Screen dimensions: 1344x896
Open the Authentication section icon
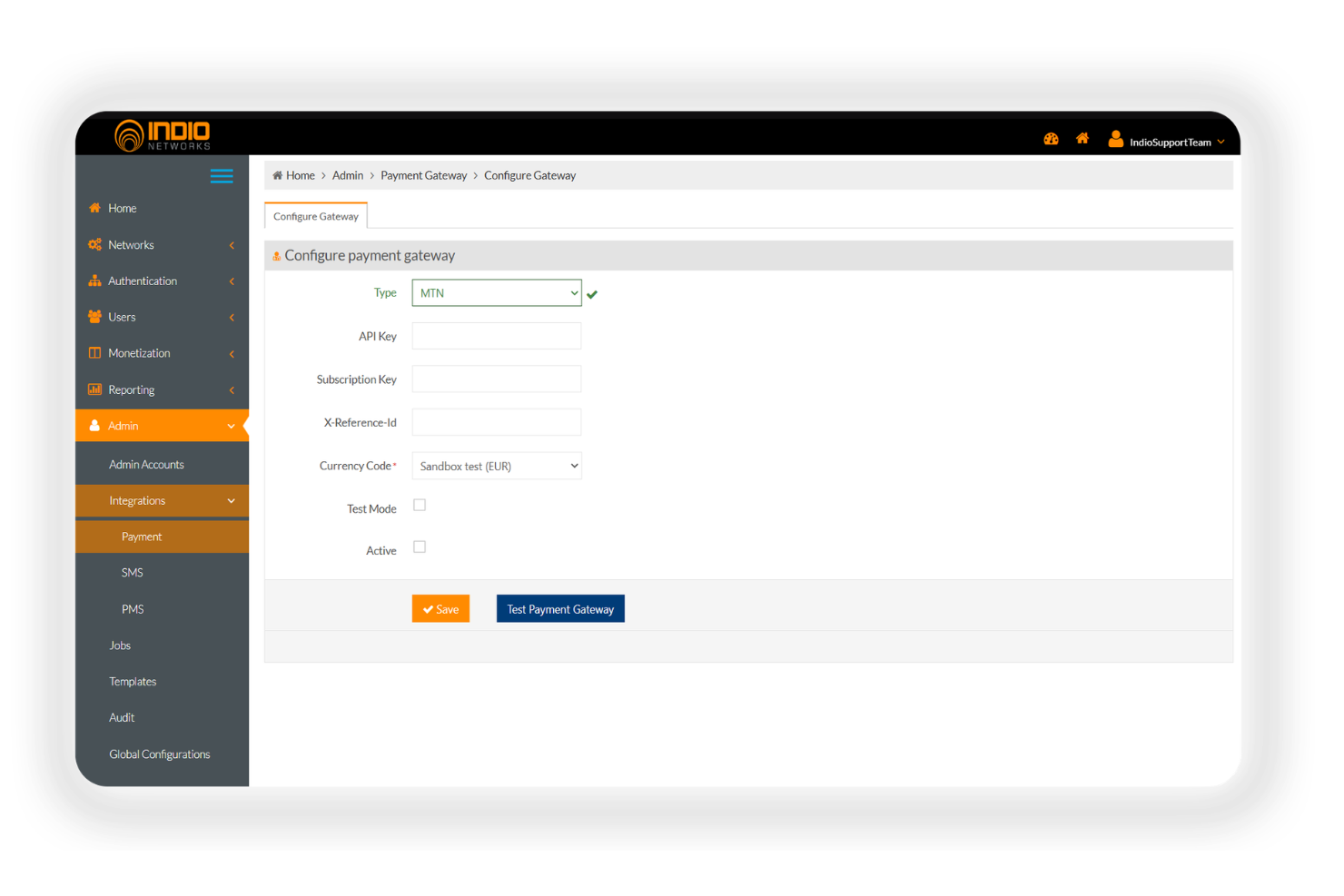tap(95, 281)
